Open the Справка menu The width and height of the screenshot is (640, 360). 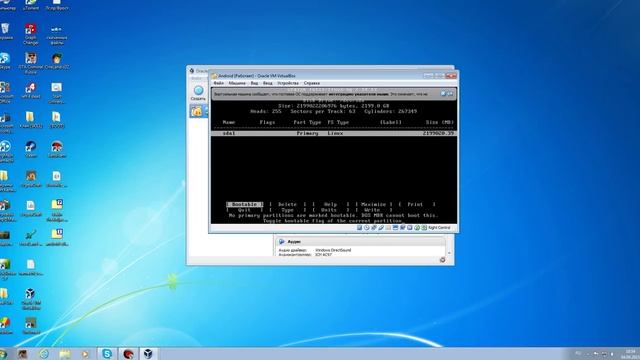click(x=311, y=83)
